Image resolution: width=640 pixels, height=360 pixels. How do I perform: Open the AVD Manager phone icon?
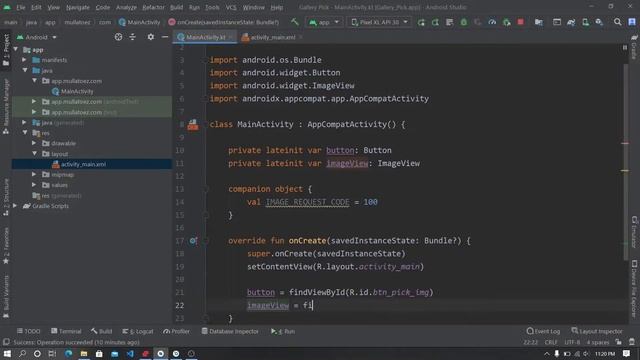coord(585,22)
